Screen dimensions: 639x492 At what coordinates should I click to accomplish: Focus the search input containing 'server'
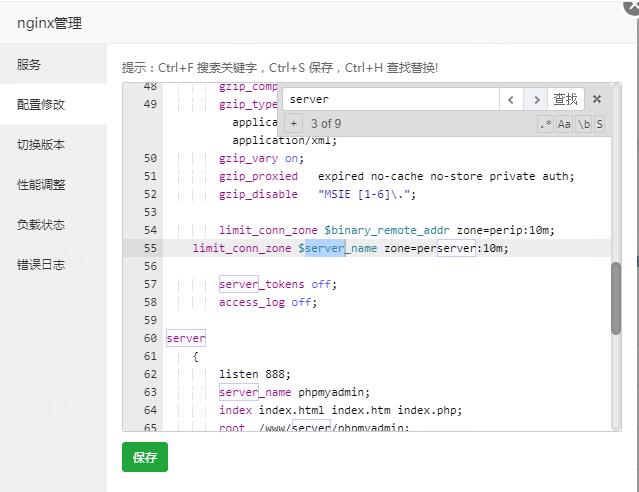391,99
